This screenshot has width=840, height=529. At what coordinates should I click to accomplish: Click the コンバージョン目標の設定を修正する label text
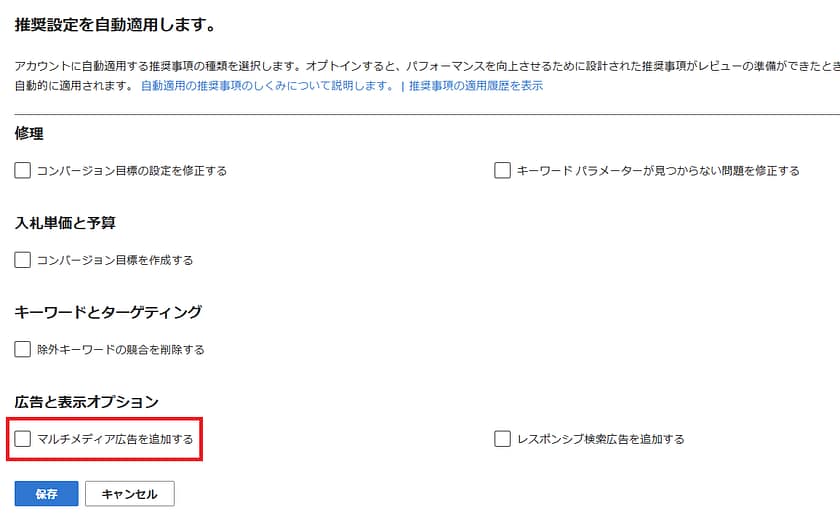click(x=132, y=171)
